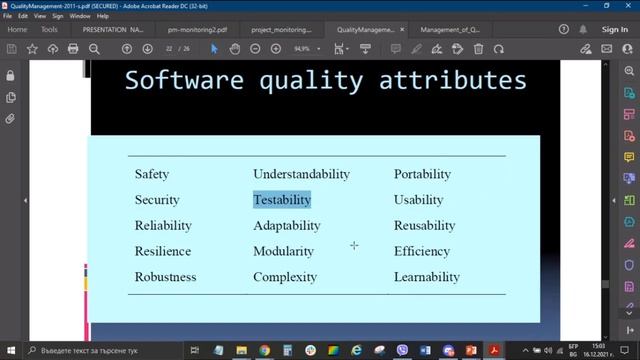The image size is (640, 360).
Task: Click the word Robustness
Action: point(165,277)
